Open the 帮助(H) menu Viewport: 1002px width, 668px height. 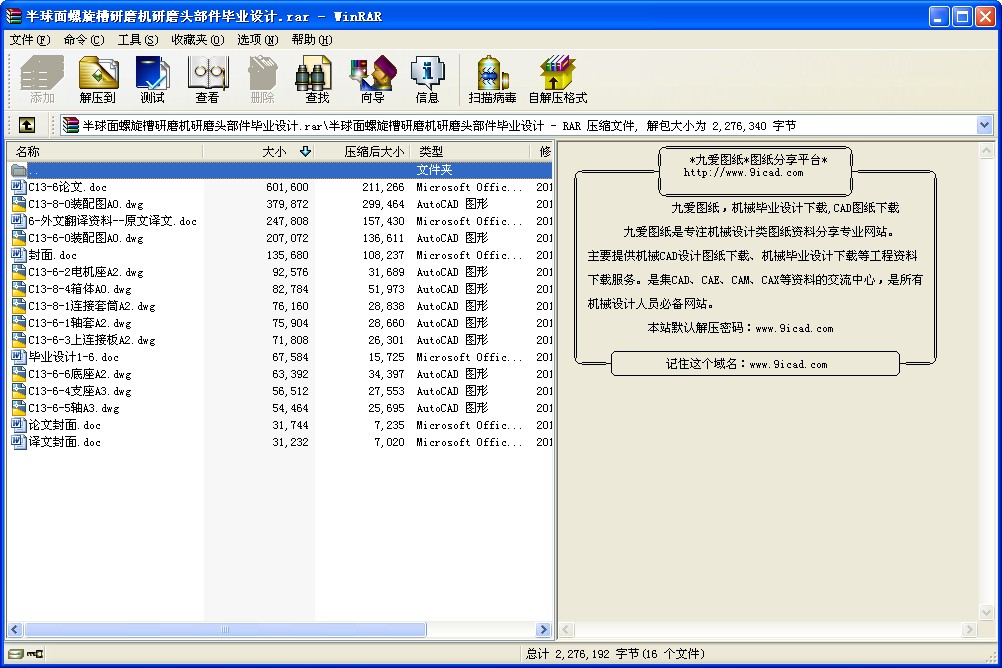coord(312,40)
